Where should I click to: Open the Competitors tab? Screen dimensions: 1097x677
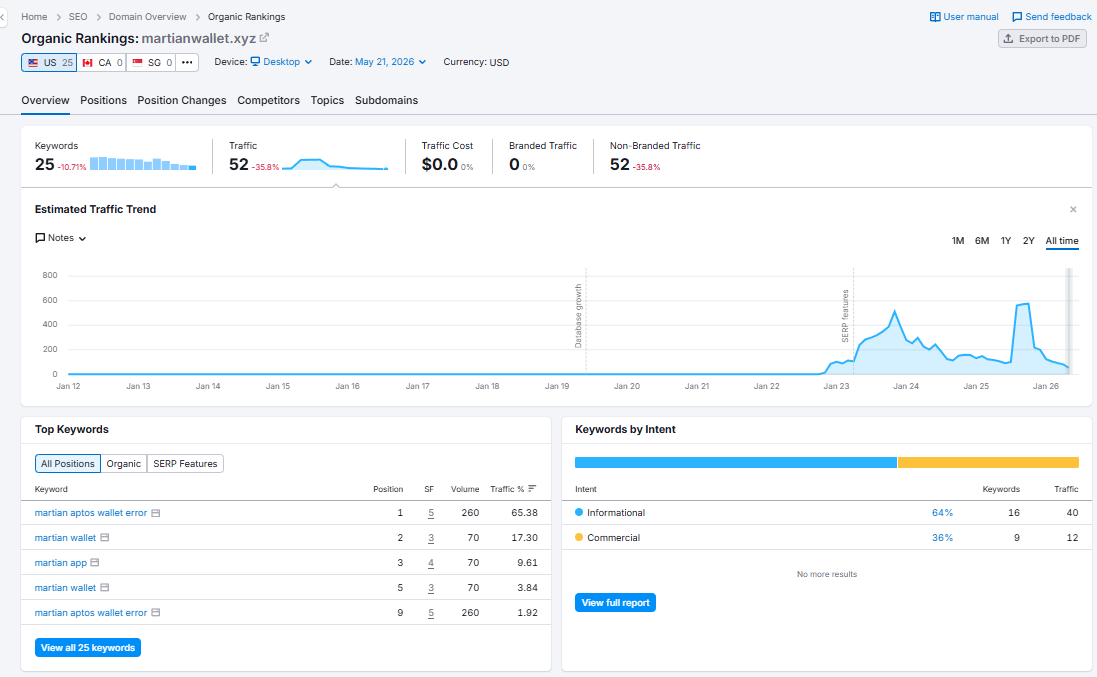point(269,100)
